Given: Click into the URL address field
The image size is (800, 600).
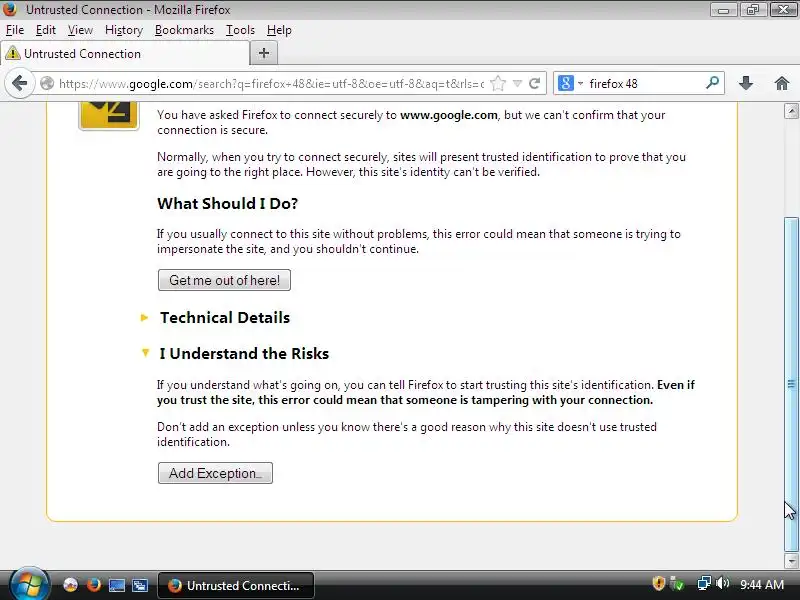Looking at the screenshot, I should point(270,83).
